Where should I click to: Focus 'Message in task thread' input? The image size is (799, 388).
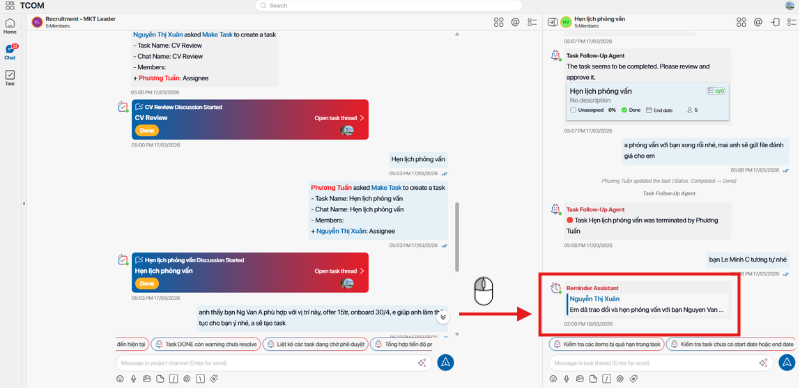pyautogui.click(x=661, y=363)
